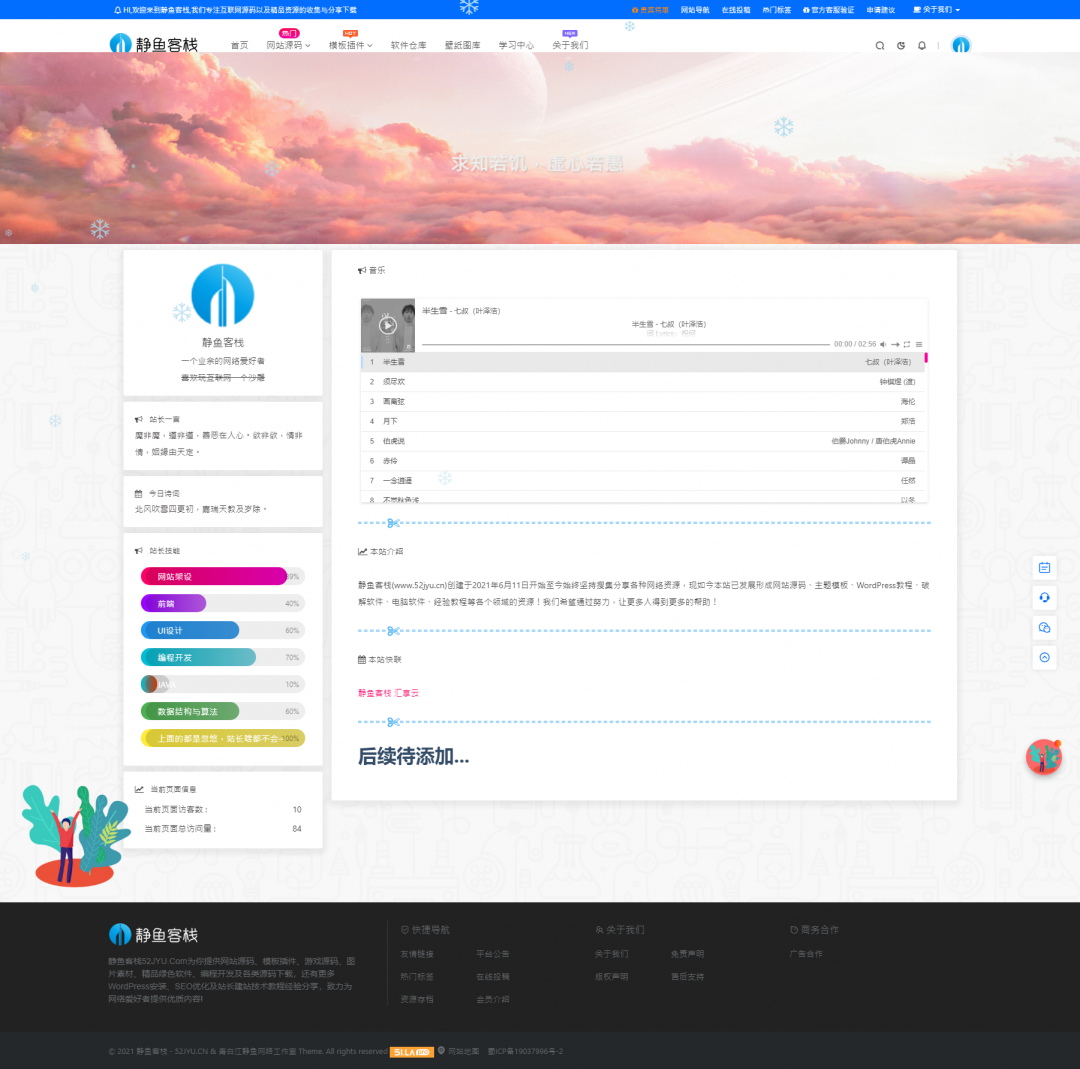Open 免责声明 link in footer
This screenshot has height=1069, width=1080.
pyautogui.click(x=687, y=954)
